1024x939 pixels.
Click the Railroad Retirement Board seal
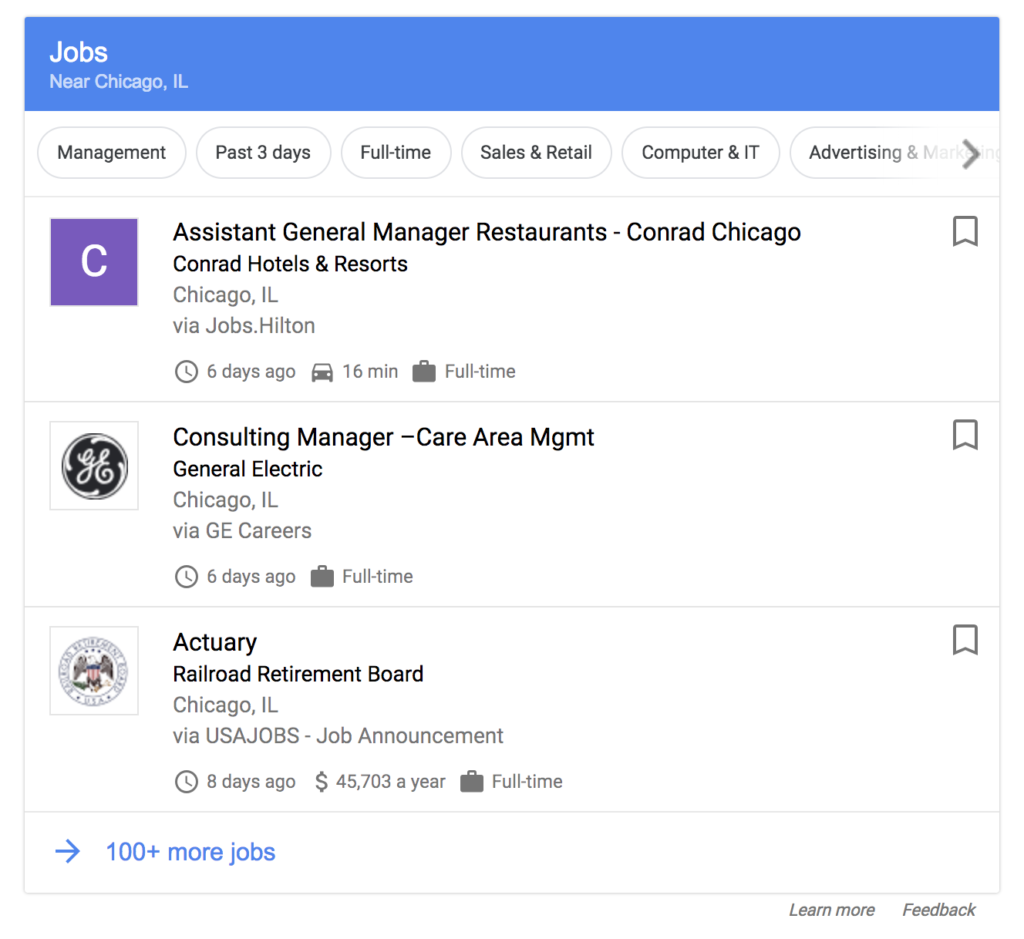pyautogui.click(x=94, y=671)
